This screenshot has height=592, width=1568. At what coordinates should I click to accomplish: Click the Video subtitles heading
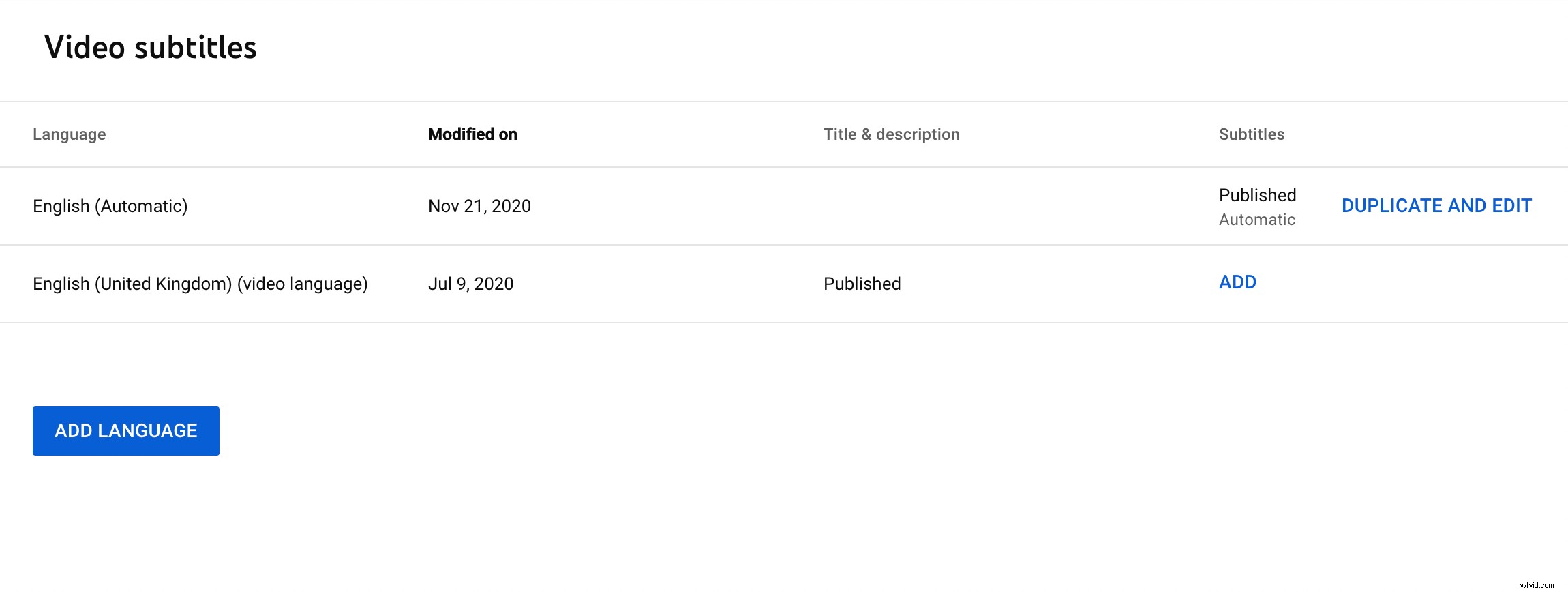[x=151, y=46]
